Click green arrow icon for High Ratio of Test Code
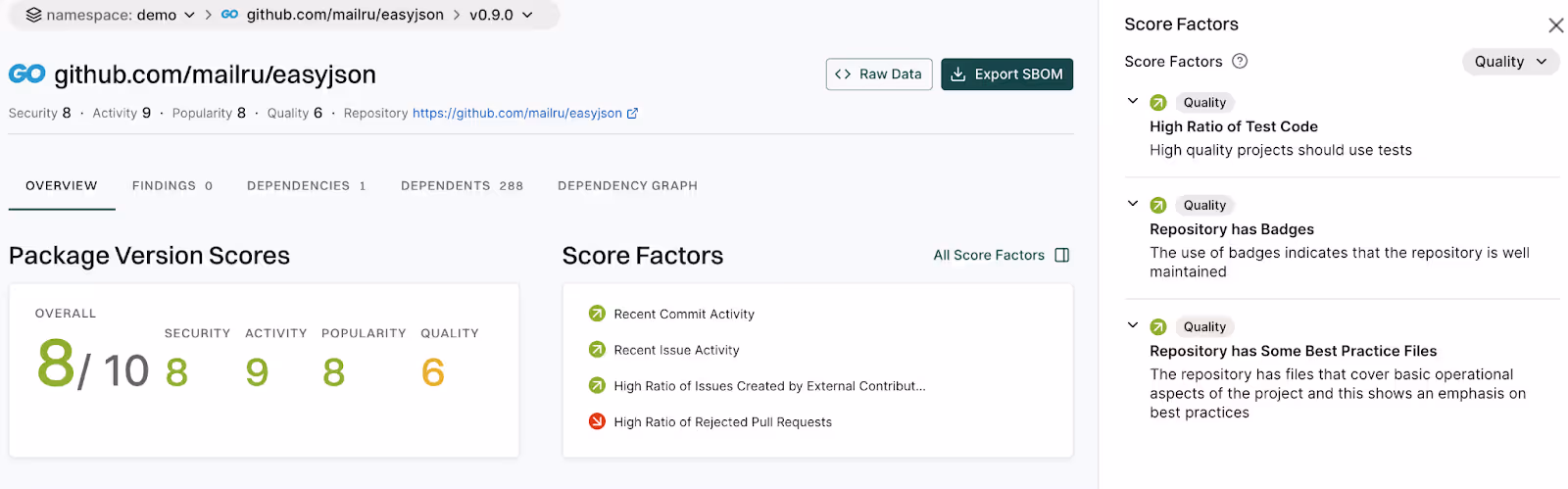1568x489 pixels. click(1158, 103)
